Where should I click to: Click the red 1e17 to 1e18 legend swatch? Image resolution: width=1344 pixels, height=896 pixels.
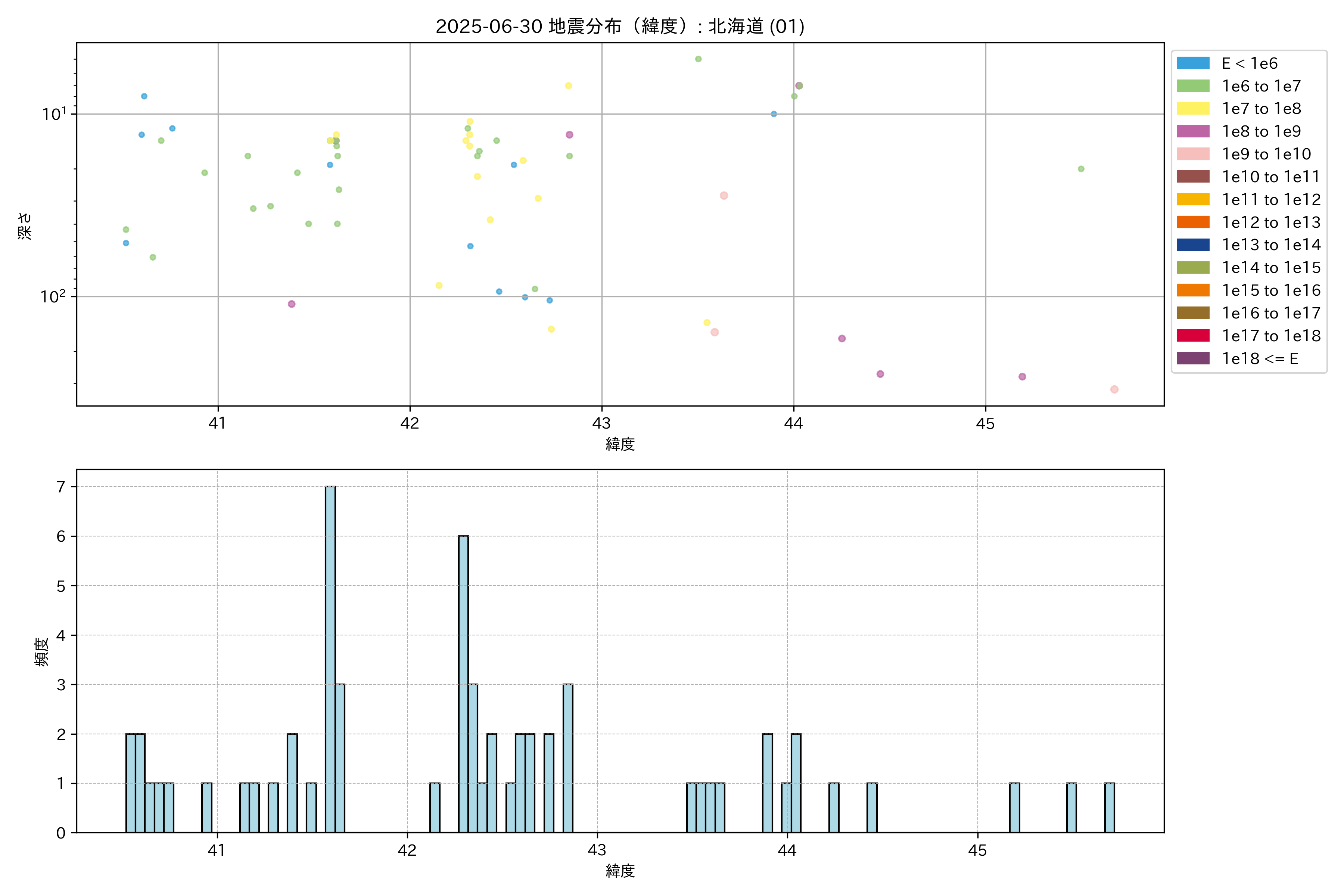click(x=1192, y=335)
